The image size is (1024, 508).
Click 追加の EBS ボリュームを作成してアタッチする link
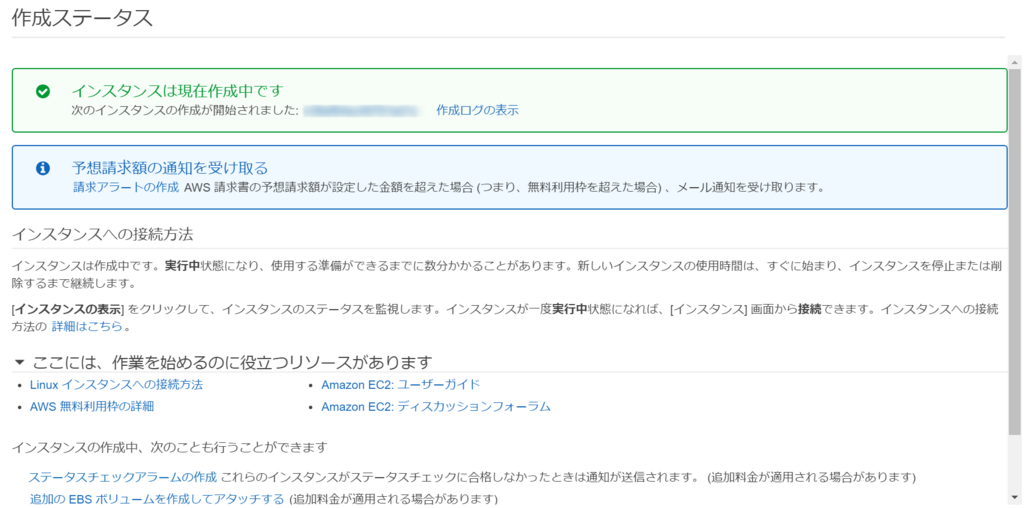(157, 500)
